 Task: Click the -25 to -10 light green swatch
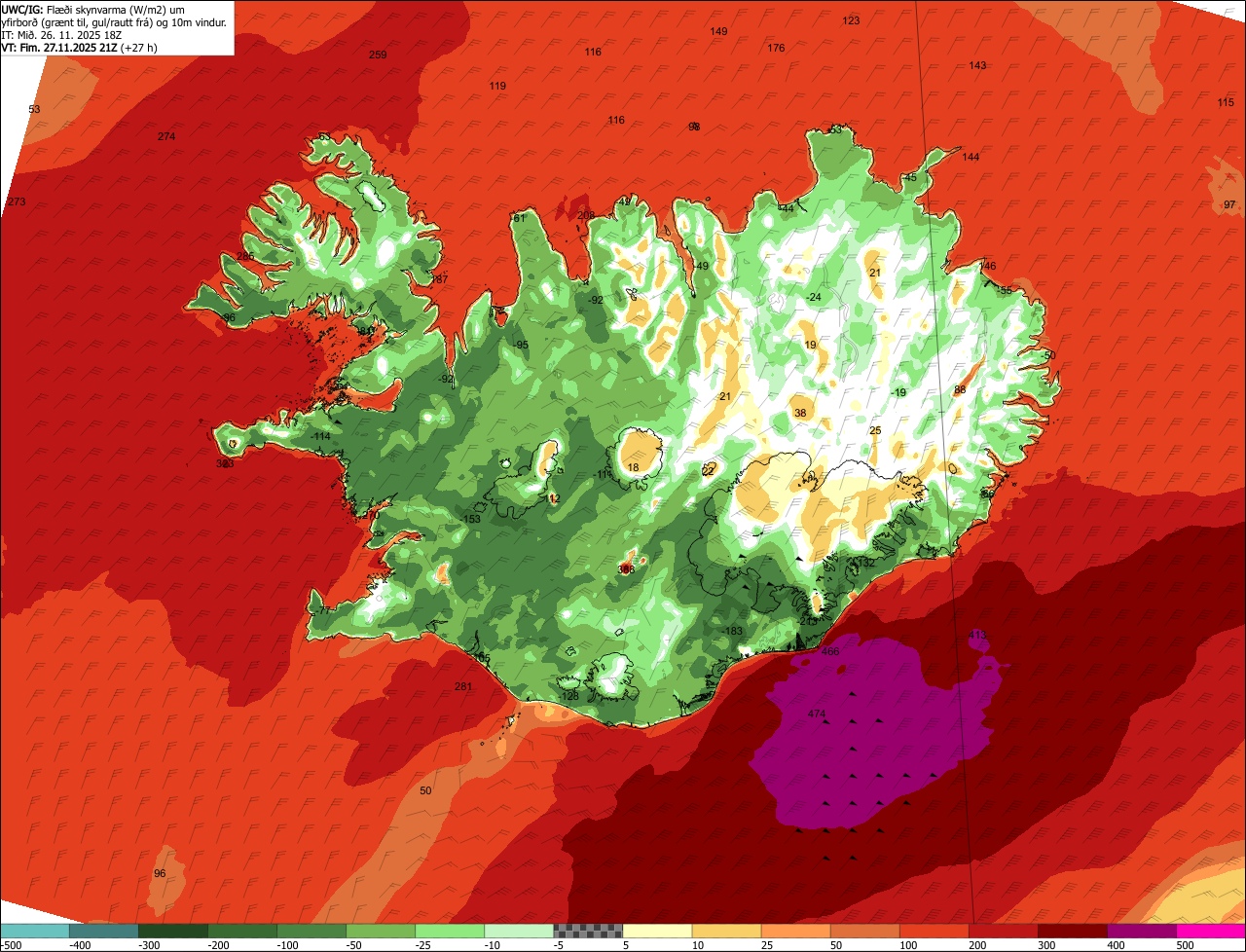point(449,931)
